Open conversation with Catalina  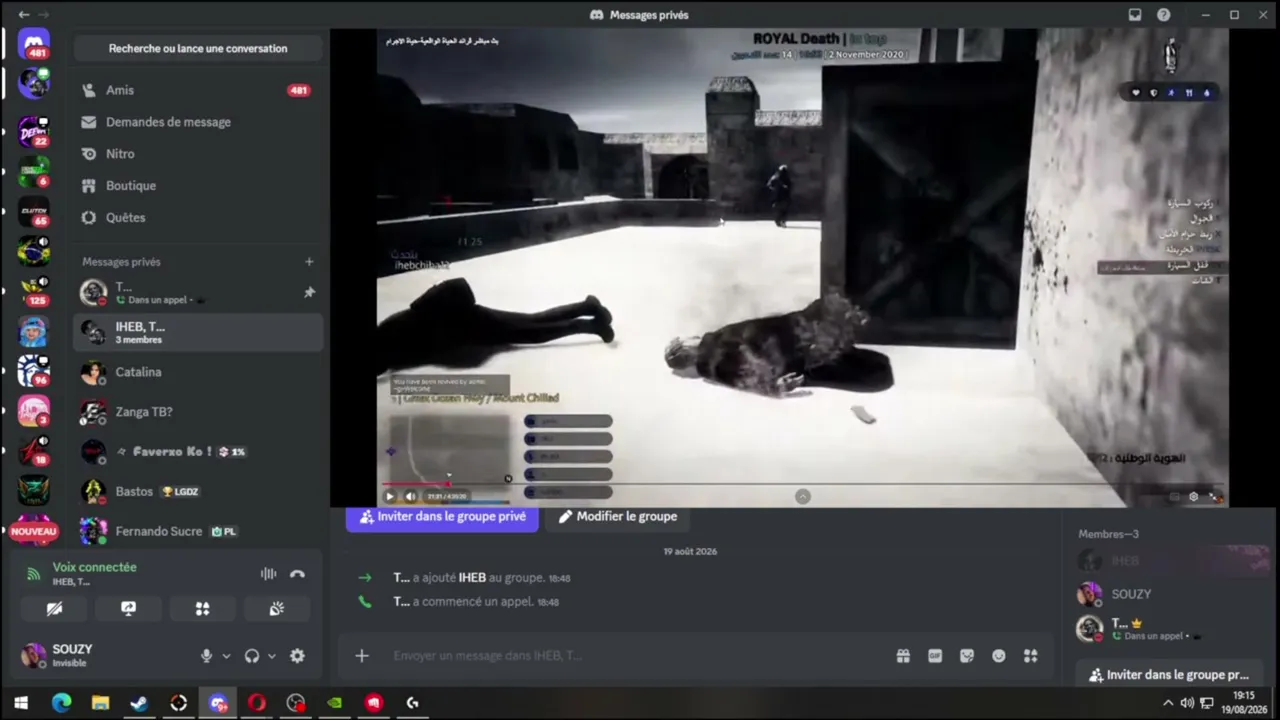pyautogui.click(x=198, y=372)
